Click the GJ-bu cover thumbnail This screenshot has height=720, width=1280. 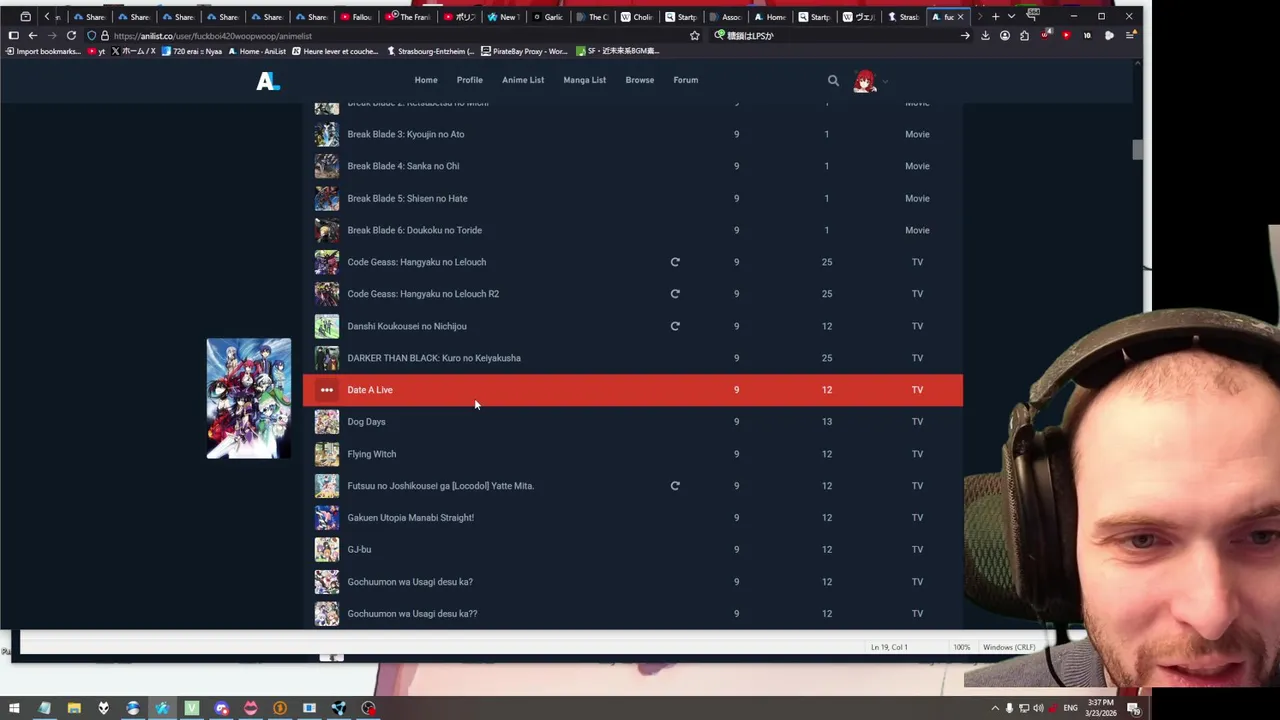(x=327, y=550)
